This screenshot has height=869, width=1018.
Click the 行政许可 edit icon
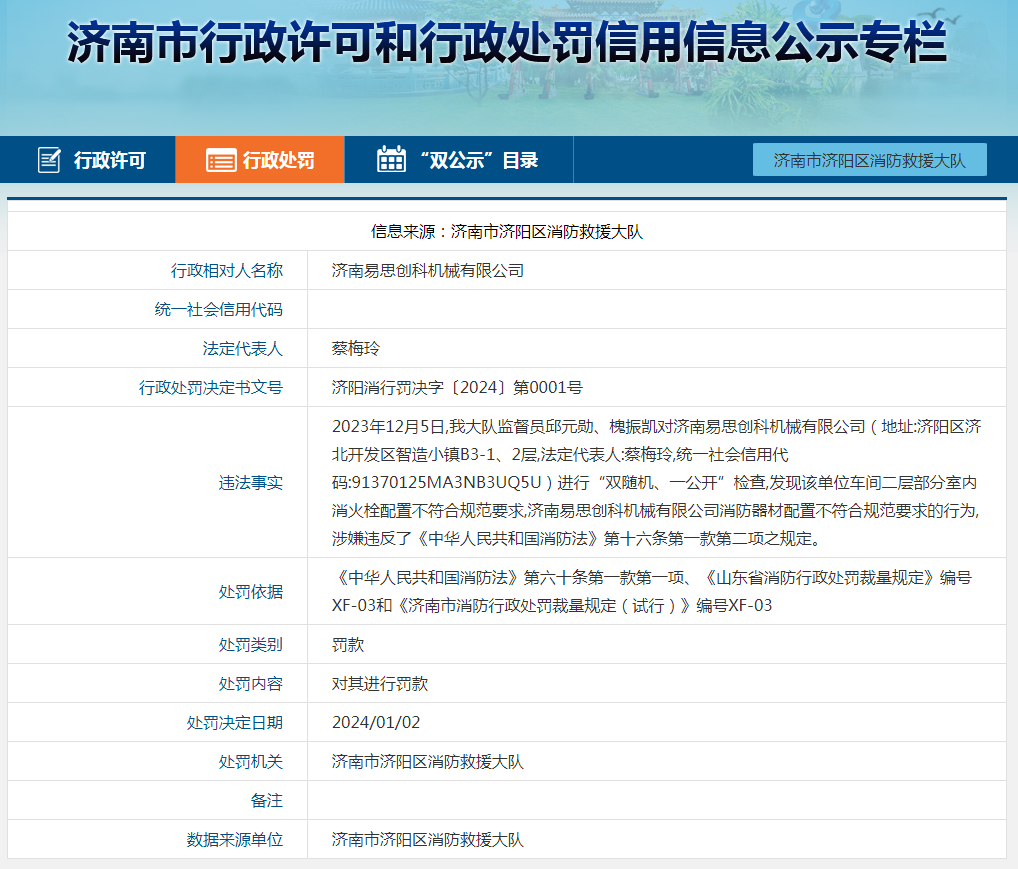49,160
